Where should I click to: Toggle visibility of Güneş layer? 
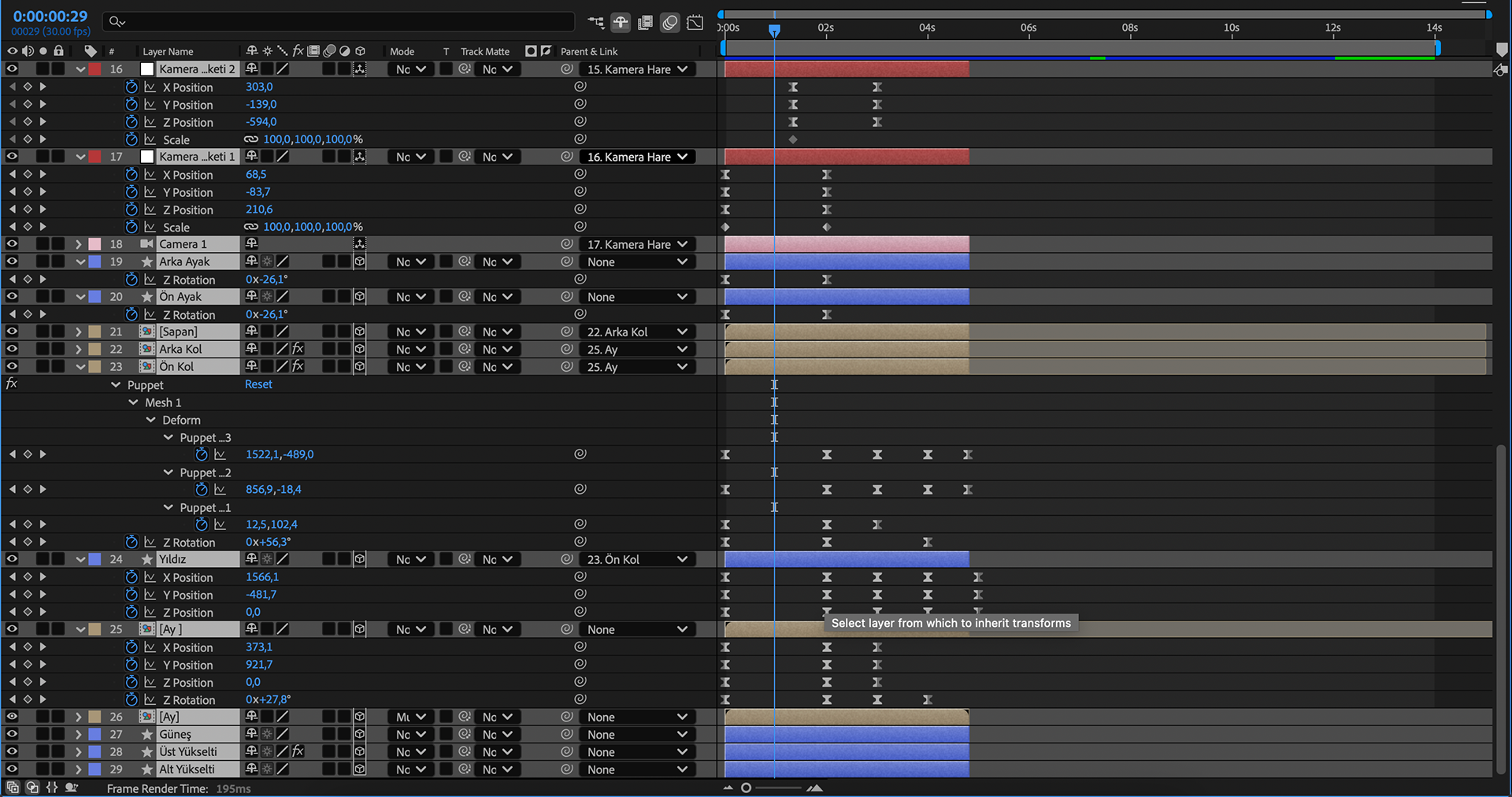click(x=12, y=734)
